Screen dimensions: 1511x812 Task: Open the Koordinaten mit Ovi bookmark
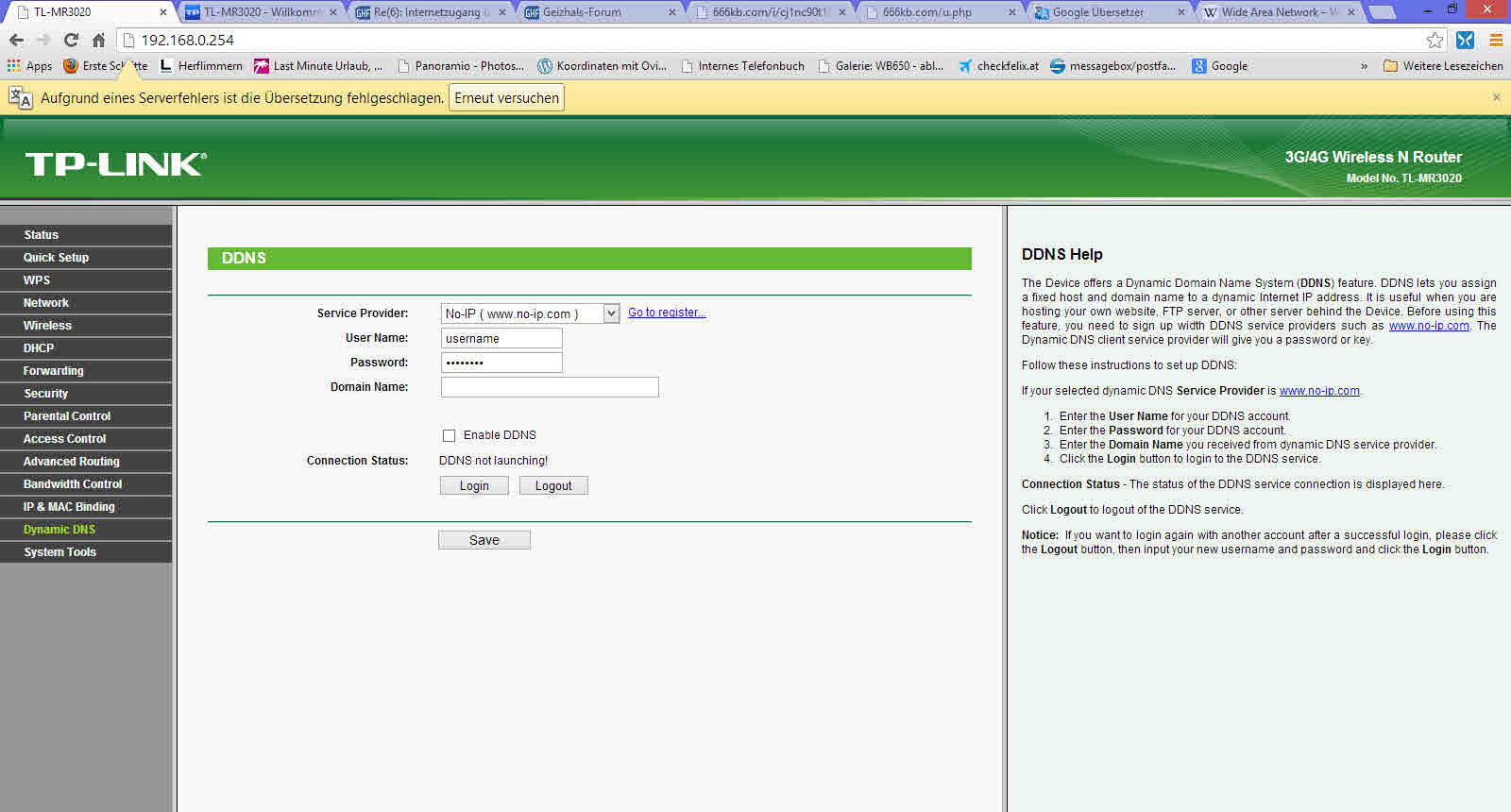click(x=603, y=66)
